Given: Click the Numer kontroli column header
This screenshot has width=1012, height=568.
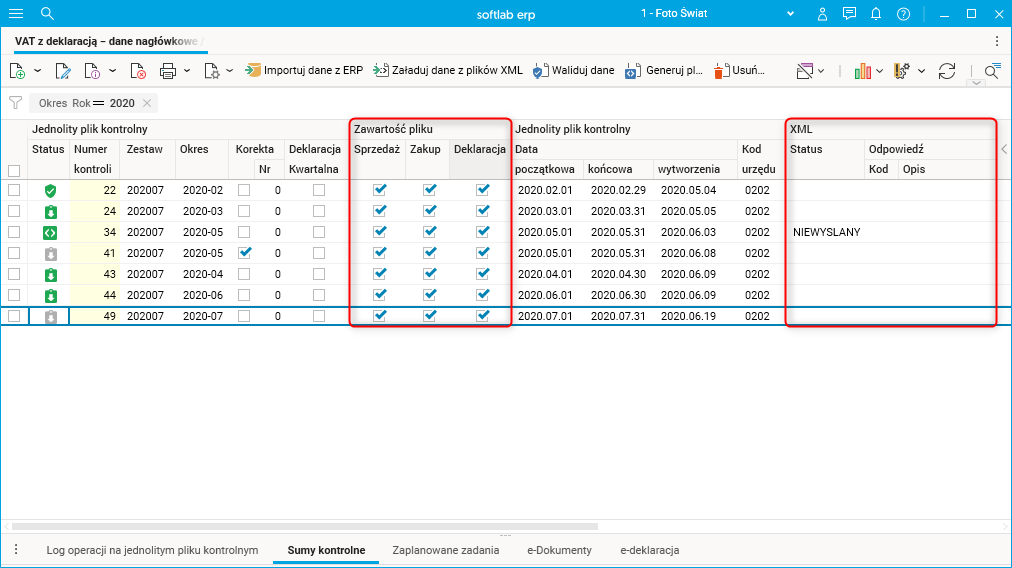Looking at the screenshot, I should (x=95, y=159).
